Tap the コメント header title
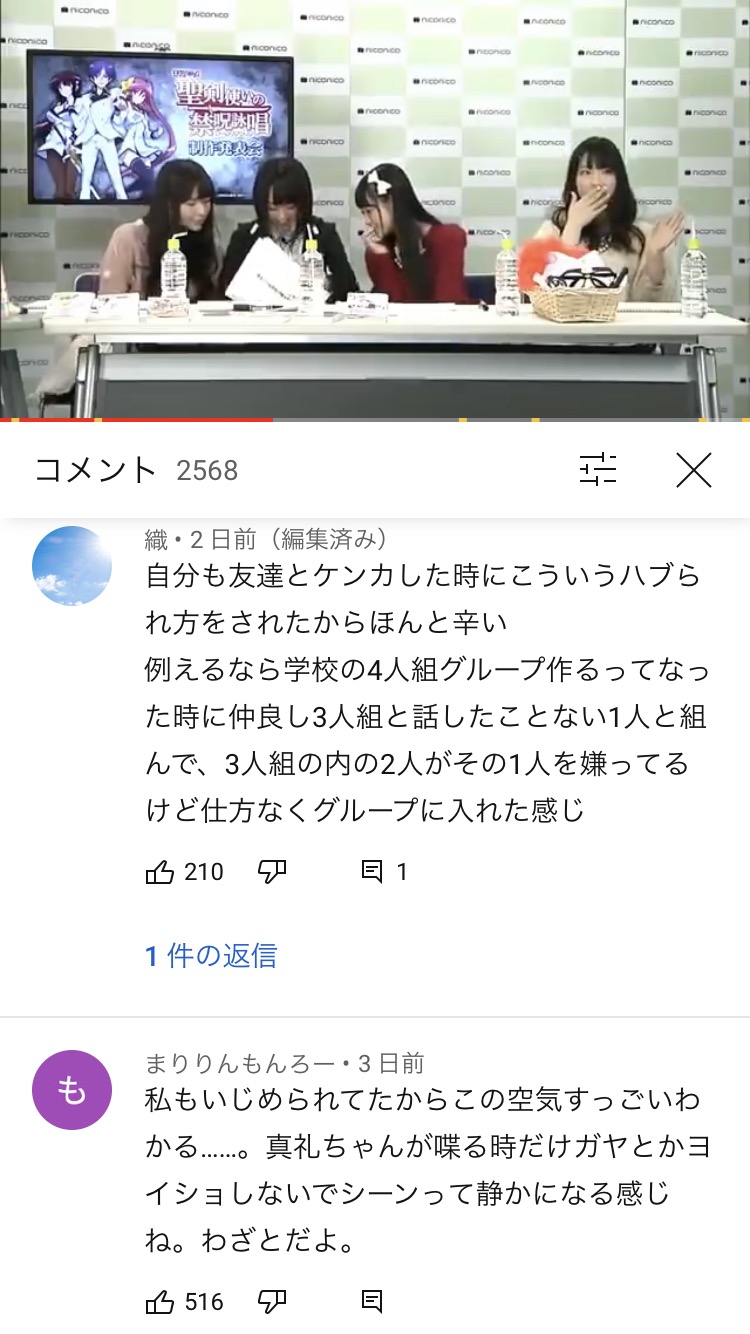This screenshot has width=750, height=1334. coord(96,470)
